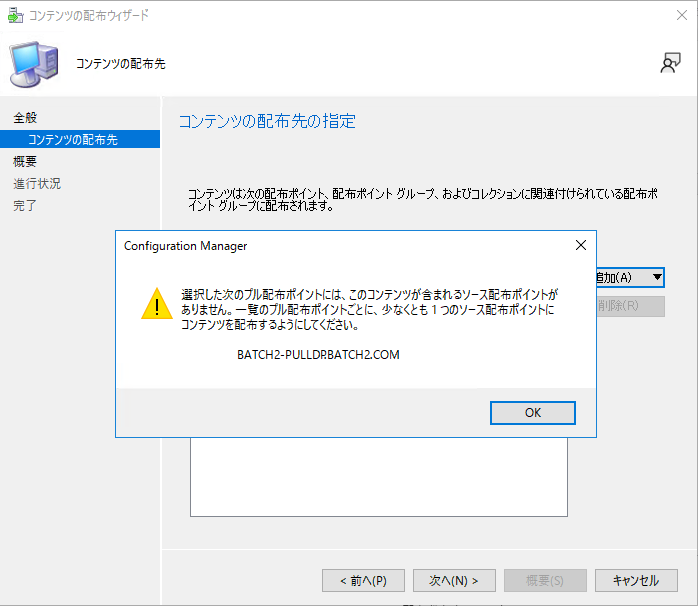Close the Configuration Manager warning dialog
Image resolution: width=698 pixels, height=606 pixels.
tap(580, 245)
